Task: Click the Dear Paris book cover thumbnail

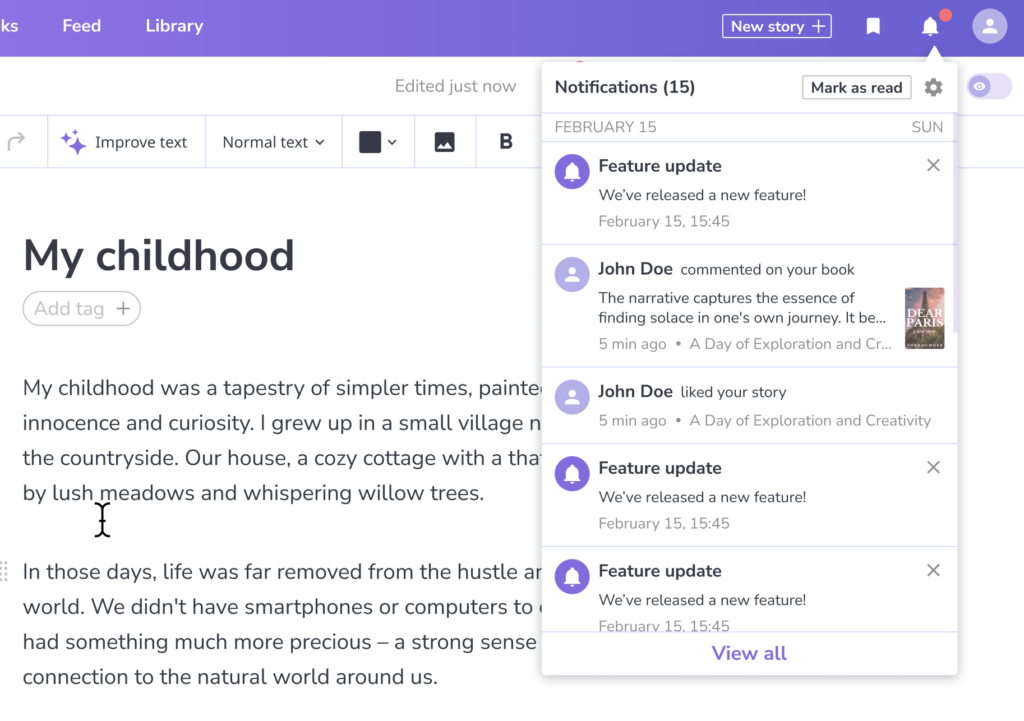Action: coord(924,318)
